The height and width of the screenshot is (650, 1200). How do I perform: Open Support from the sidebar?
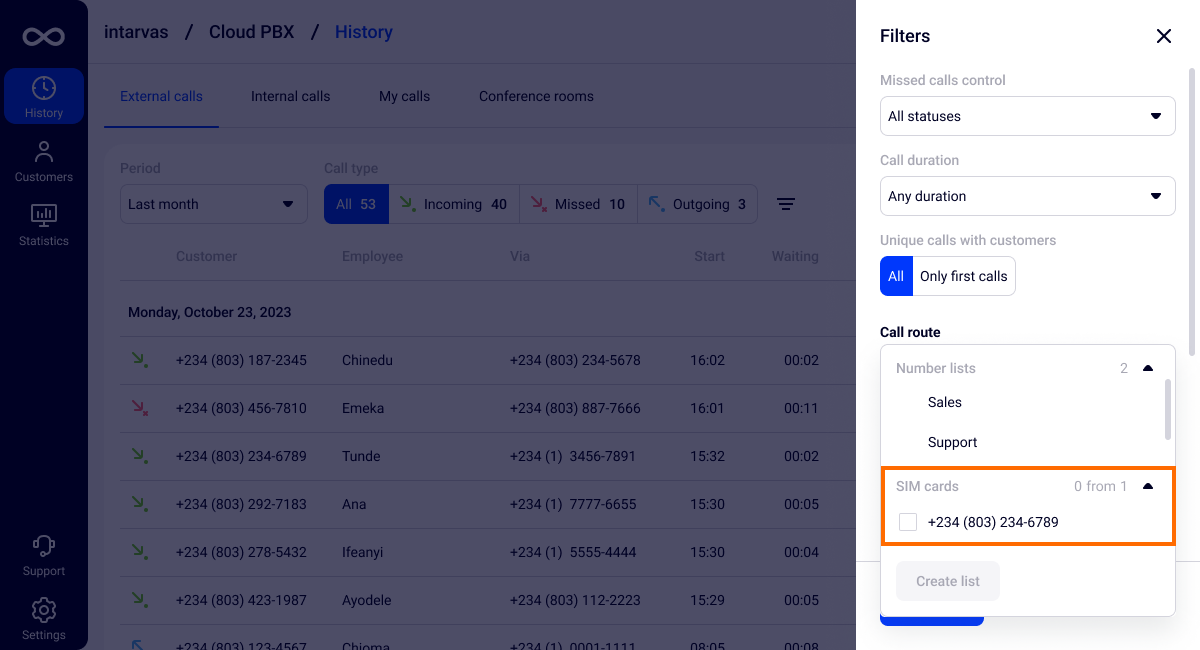click(44, 555)
